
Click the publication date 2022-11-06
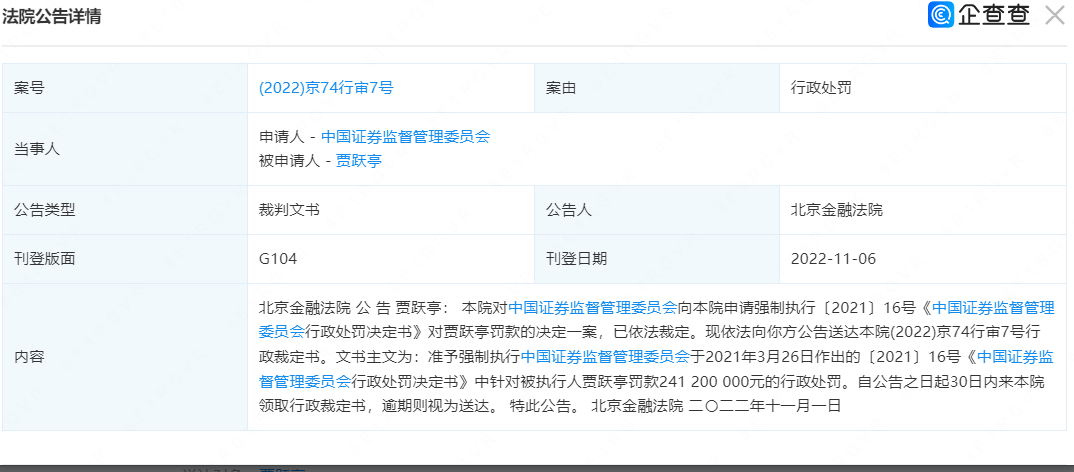[x=833, y=259]
